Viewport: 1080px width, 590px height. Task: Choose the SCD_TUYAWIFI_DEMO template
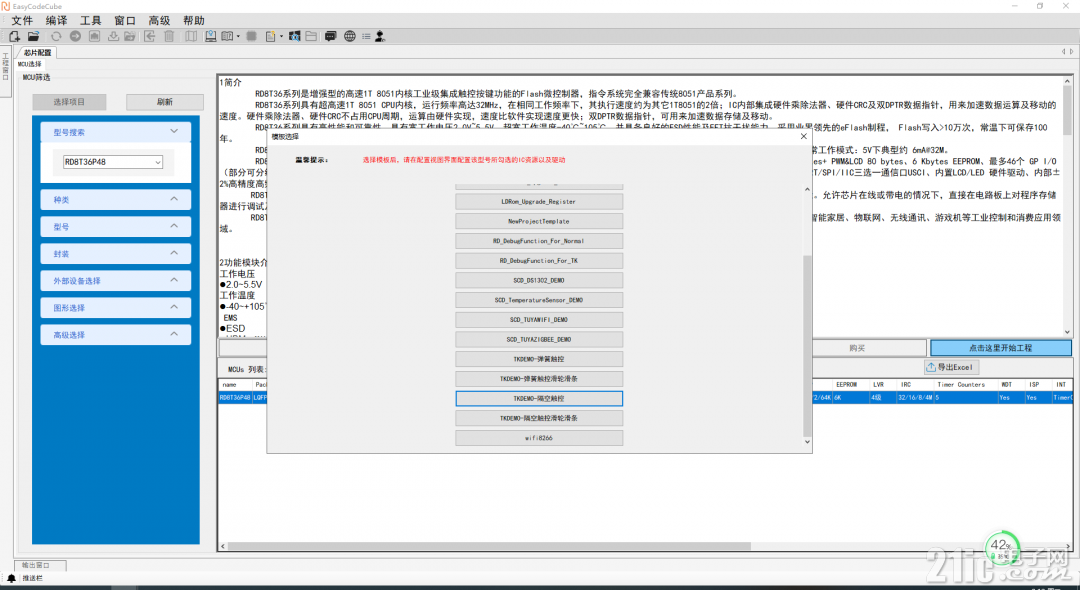(x=539, y=319)
